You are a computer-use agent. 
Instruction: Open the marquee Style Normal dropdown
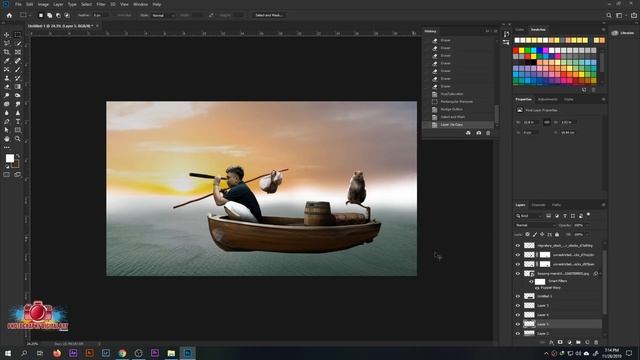pyautogui.click(x=163, y=15)
